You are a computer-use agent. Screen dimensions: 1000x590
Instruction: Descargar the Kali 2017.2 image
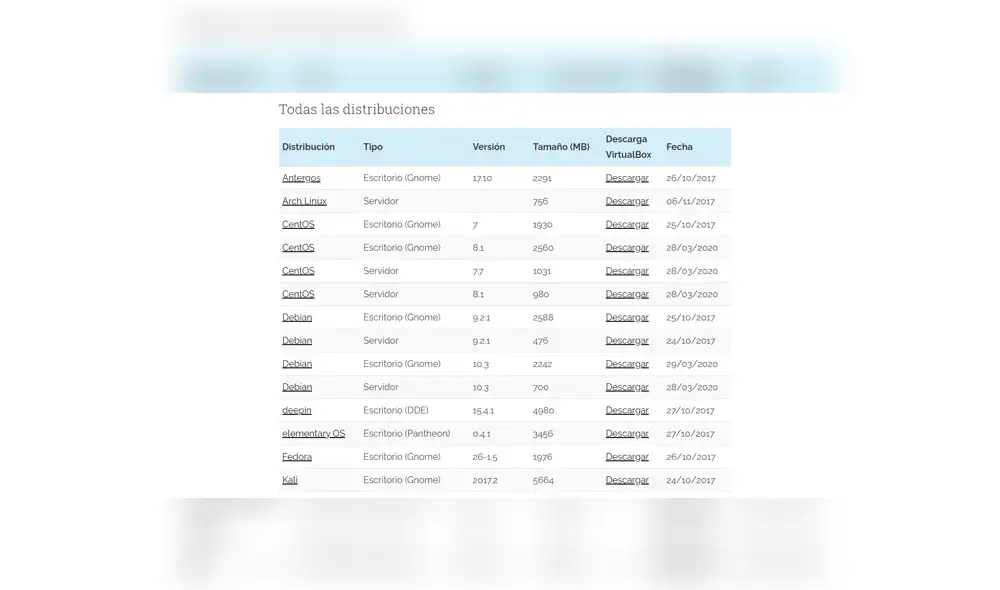(626, 480)
